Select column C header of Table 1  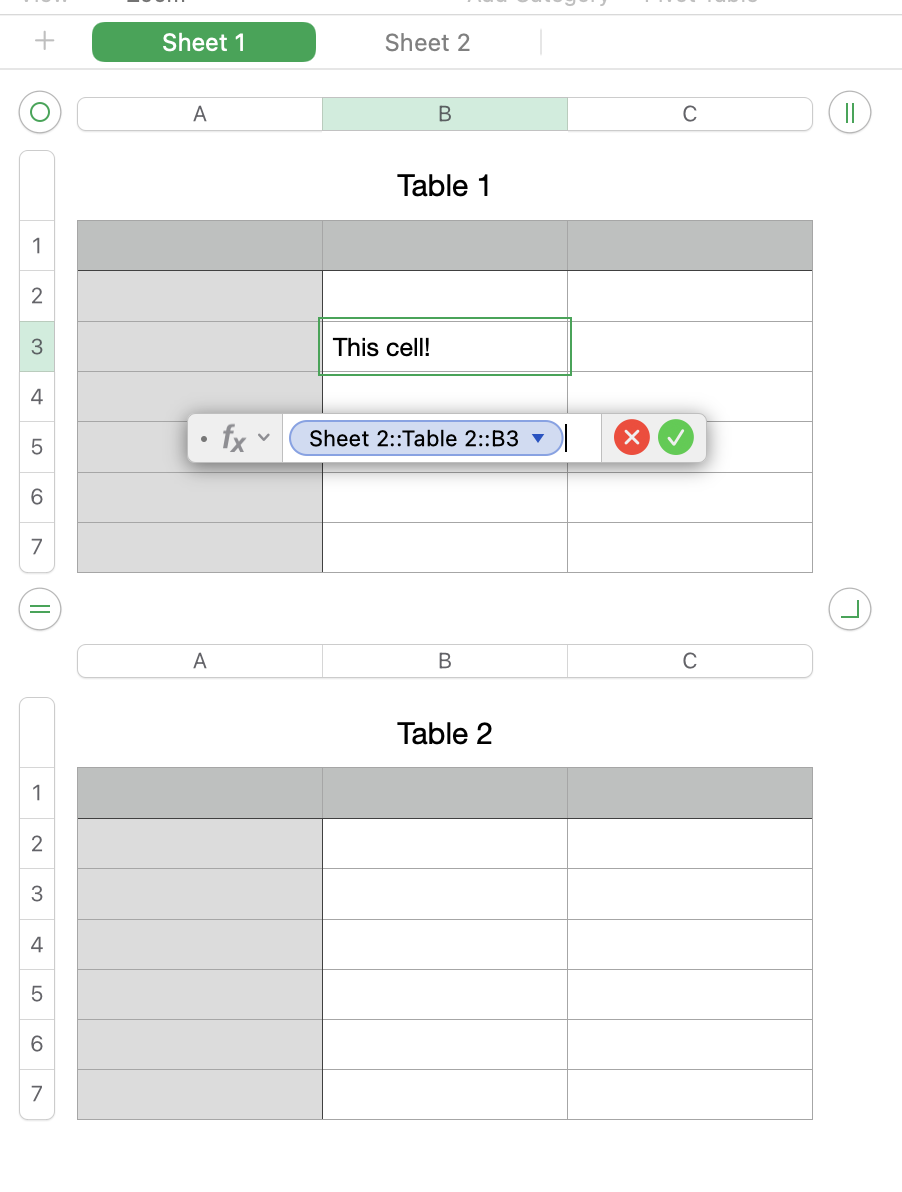click(689, 114)
